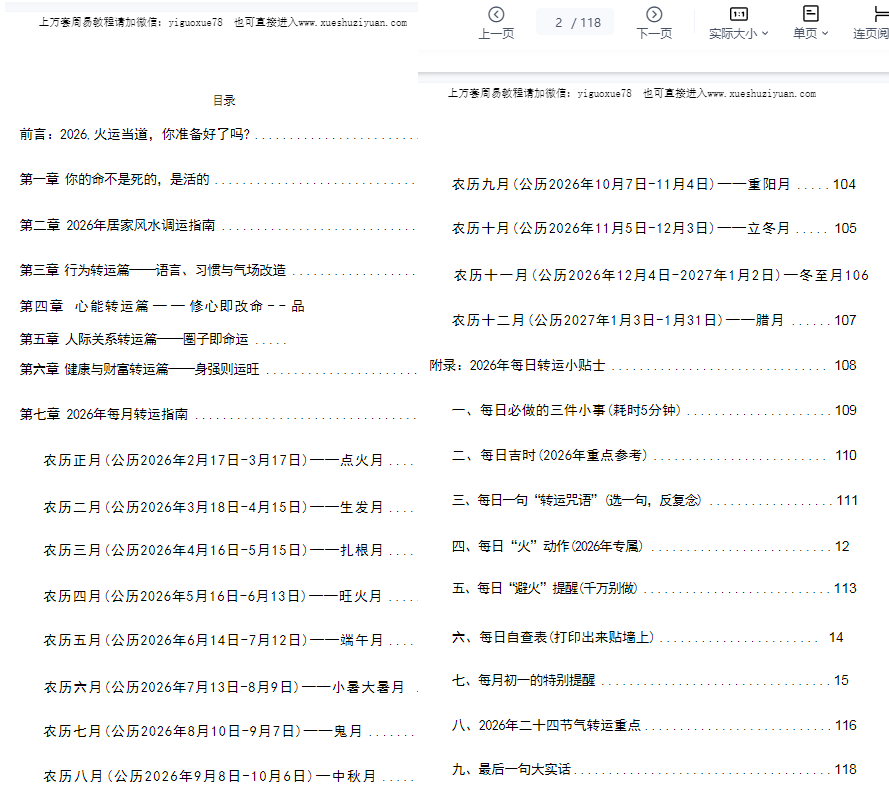Select 农历五月 端午月 entry
Viewport: 889px width, 805px height.
point(229,640)
